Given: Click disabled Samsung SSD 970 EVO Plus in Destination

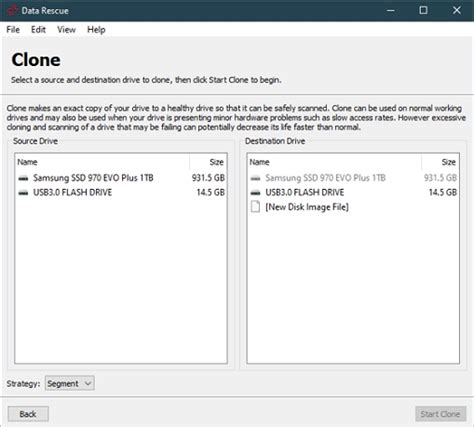Looking at the screenshot, I should tap(353, 178).
